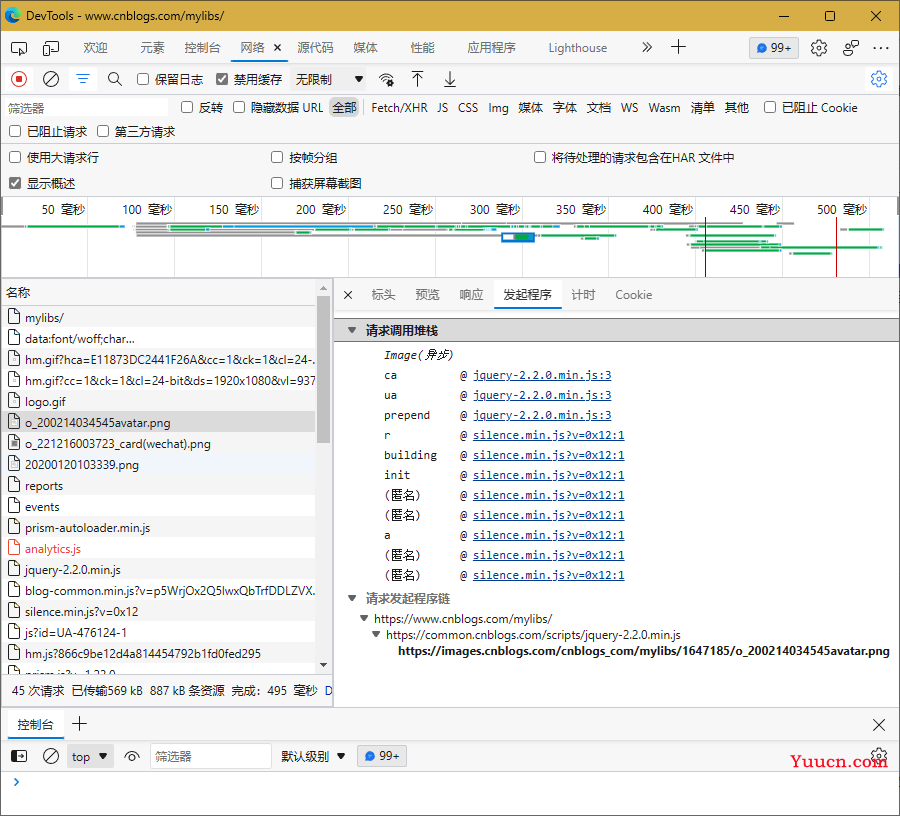Image resolution: width=900 pixels, height=816 pixels.
Task: Open network settings blue gear
Action: coord(879,79)
